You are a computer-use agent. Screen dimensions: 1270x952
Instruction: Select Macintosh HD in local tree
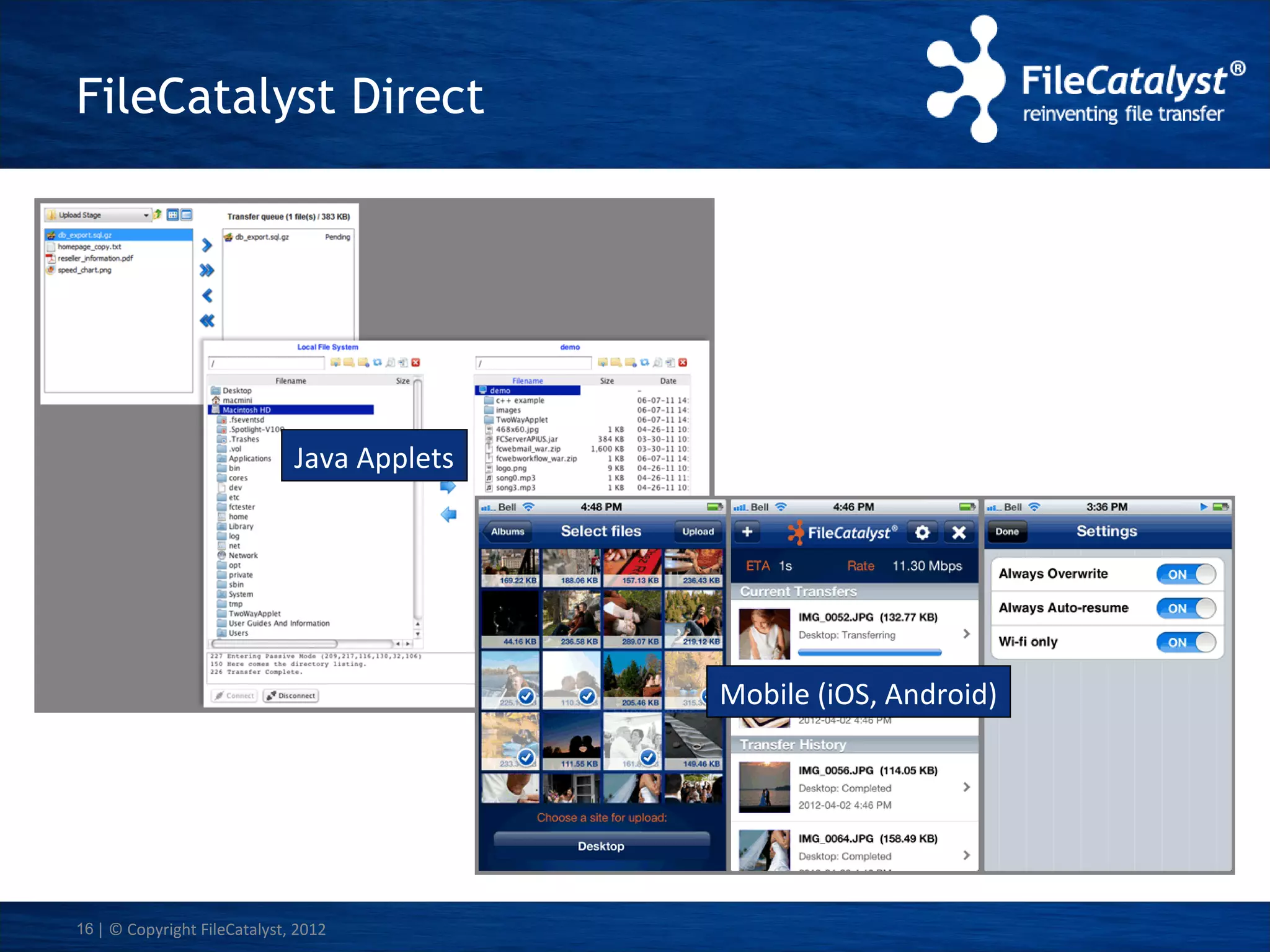291,410
